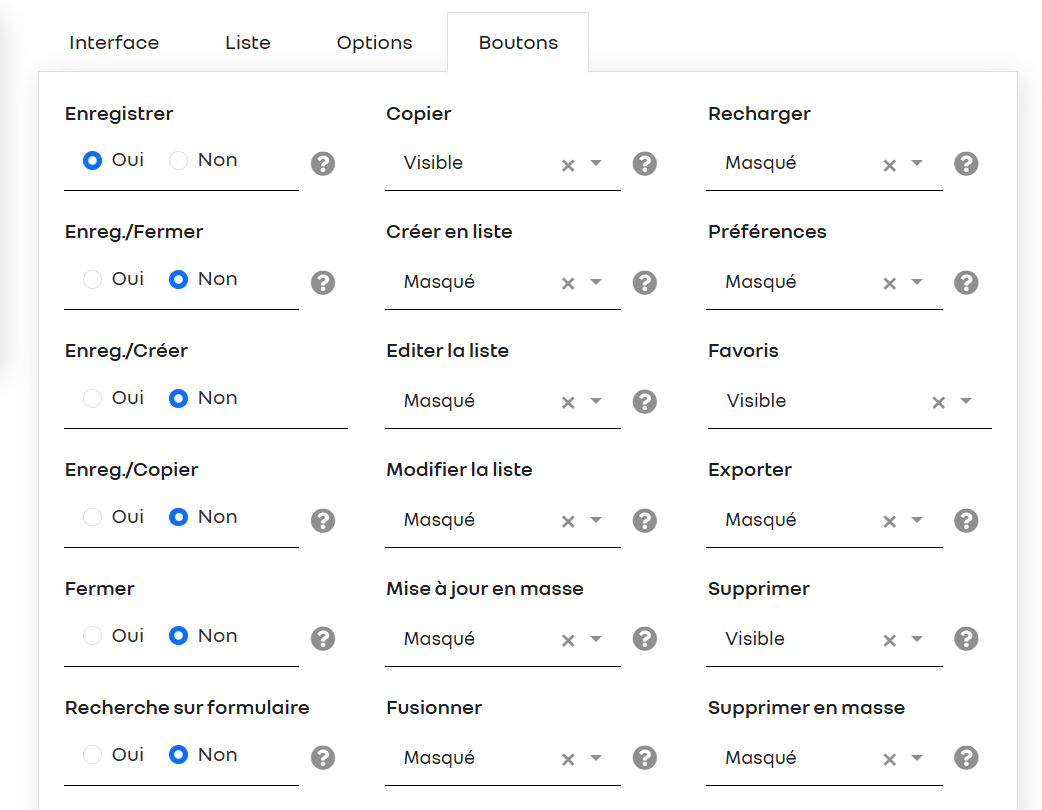This screenshot has width=1042, height=810.
Task: Select Oui for Enreg./Fermer
Action: (92, 279)
